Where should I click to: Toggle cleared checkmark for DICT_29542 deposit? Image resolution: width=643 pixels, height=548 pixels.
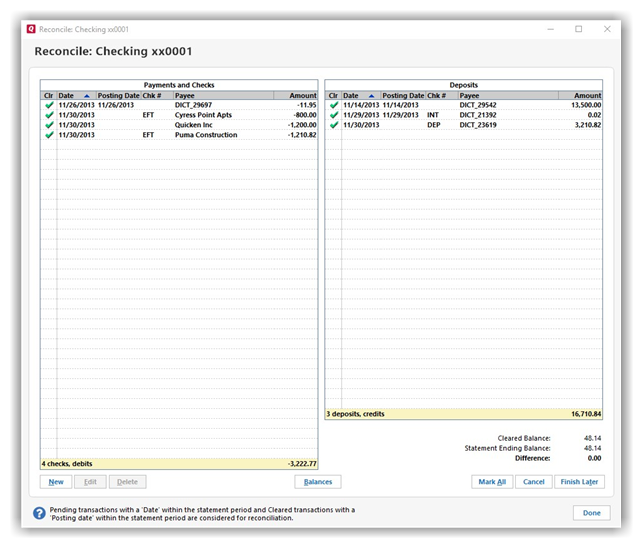(333, 105)
